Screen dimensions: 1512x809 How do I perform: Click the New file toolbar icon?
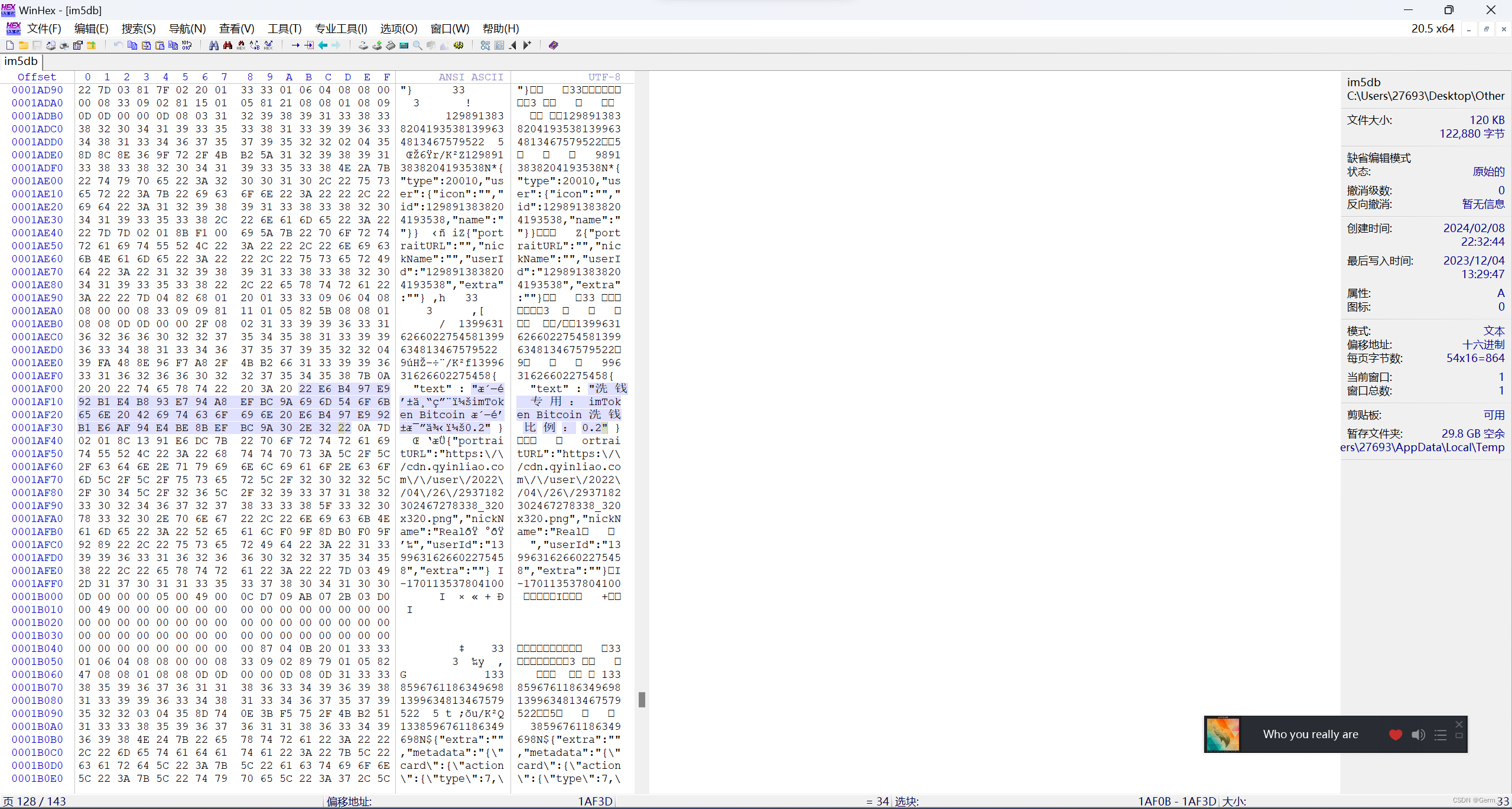coord(10,45)
